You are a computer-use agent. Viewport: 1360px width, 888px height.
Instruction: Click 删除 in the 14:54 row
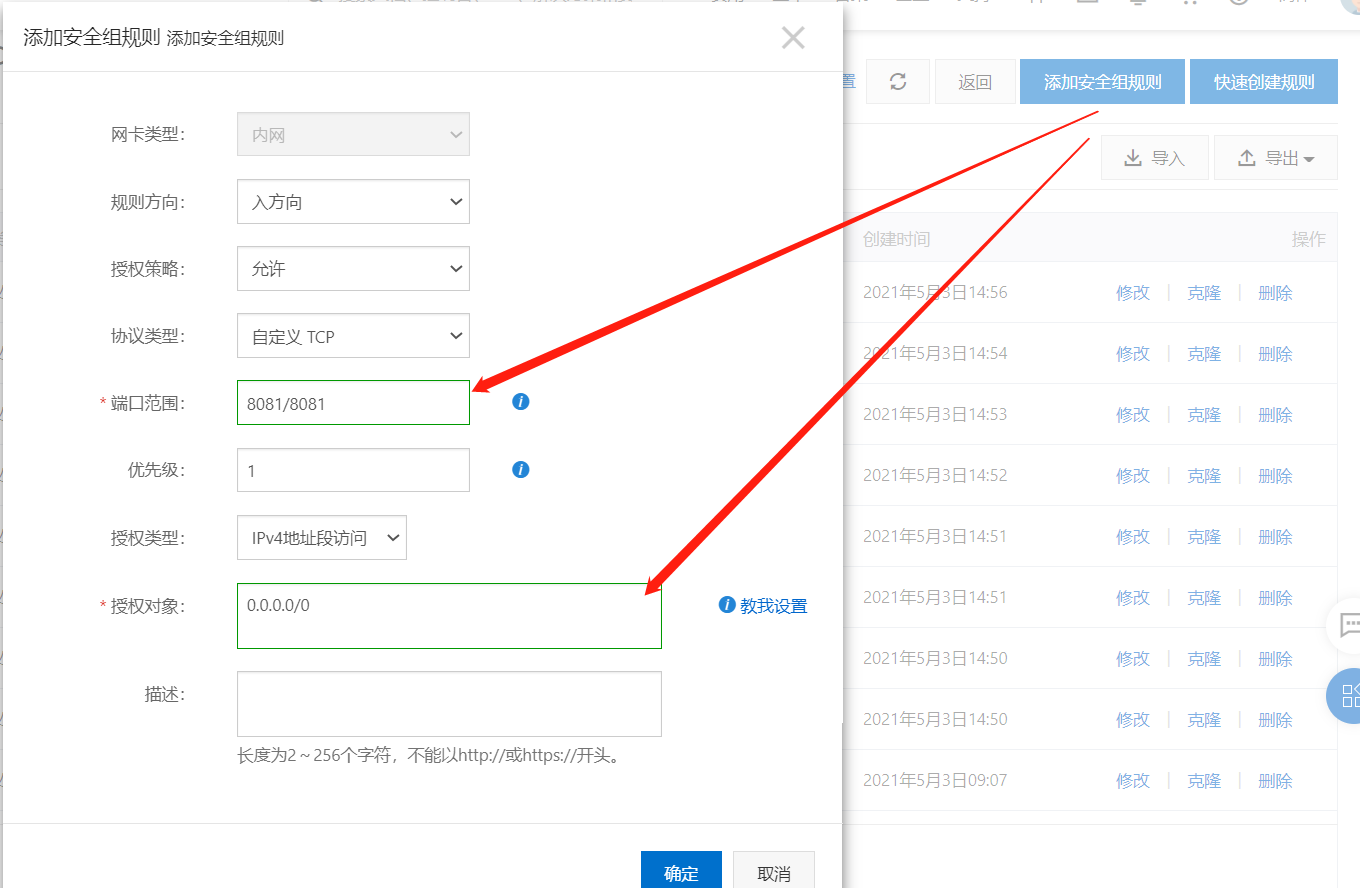(1275, 354)
